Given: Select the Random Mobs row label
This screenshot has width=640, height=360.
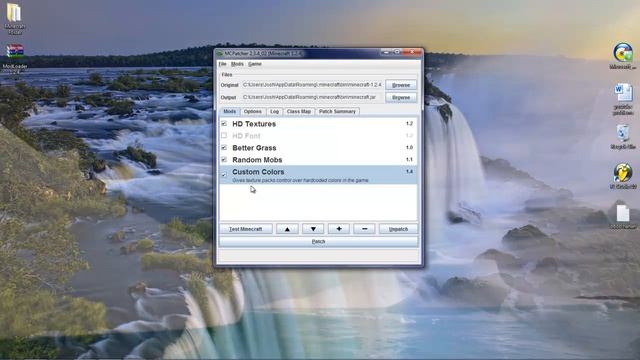Looking at the screenshot, I should coord(257,160).
